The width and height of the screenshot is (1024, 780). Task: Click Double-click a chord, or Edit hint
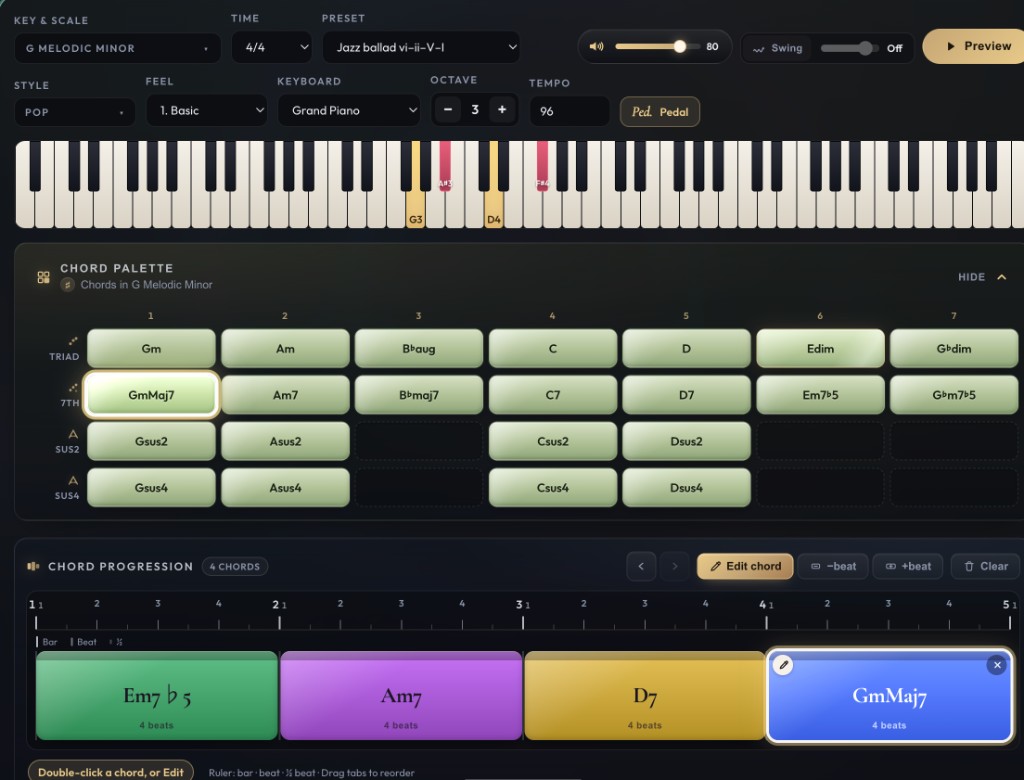pyautogui.click(x=110, y=772)
